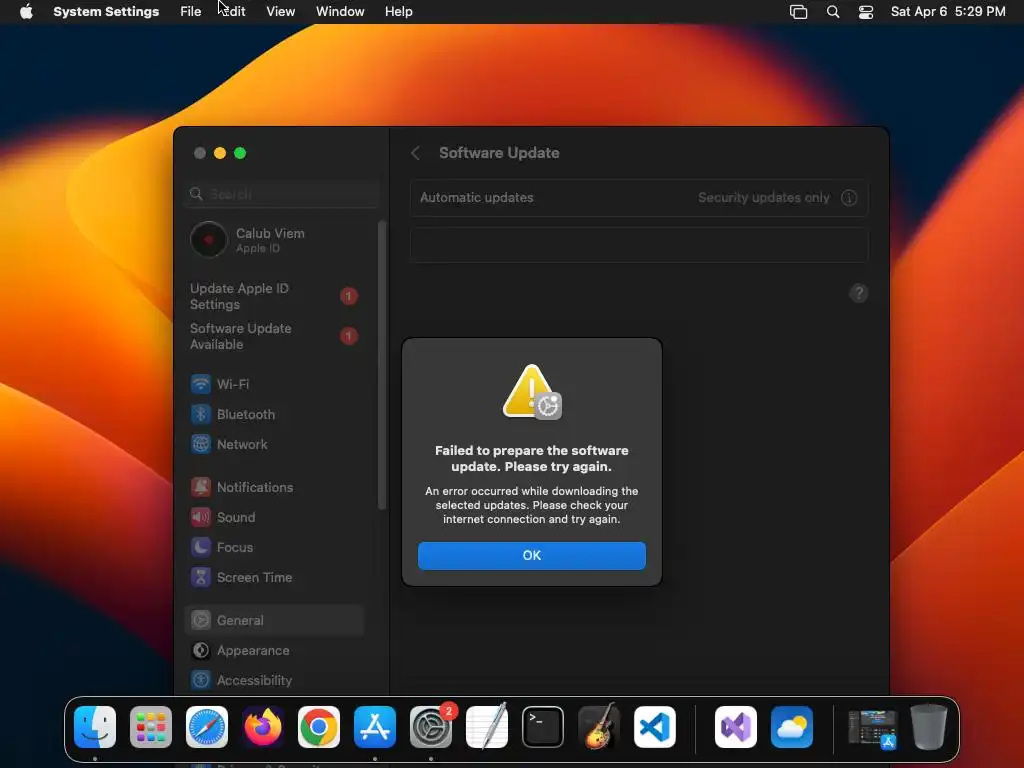Screen dimensions: 1024x768
Task: Click the Wi-Fi sidebar icon
Action: coord(200,384)
